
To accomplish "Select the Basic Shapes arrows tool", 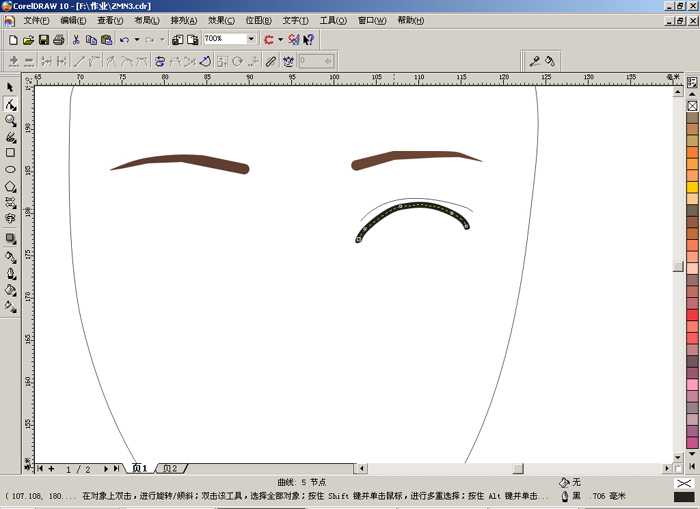I will click(x=10, y=202).
